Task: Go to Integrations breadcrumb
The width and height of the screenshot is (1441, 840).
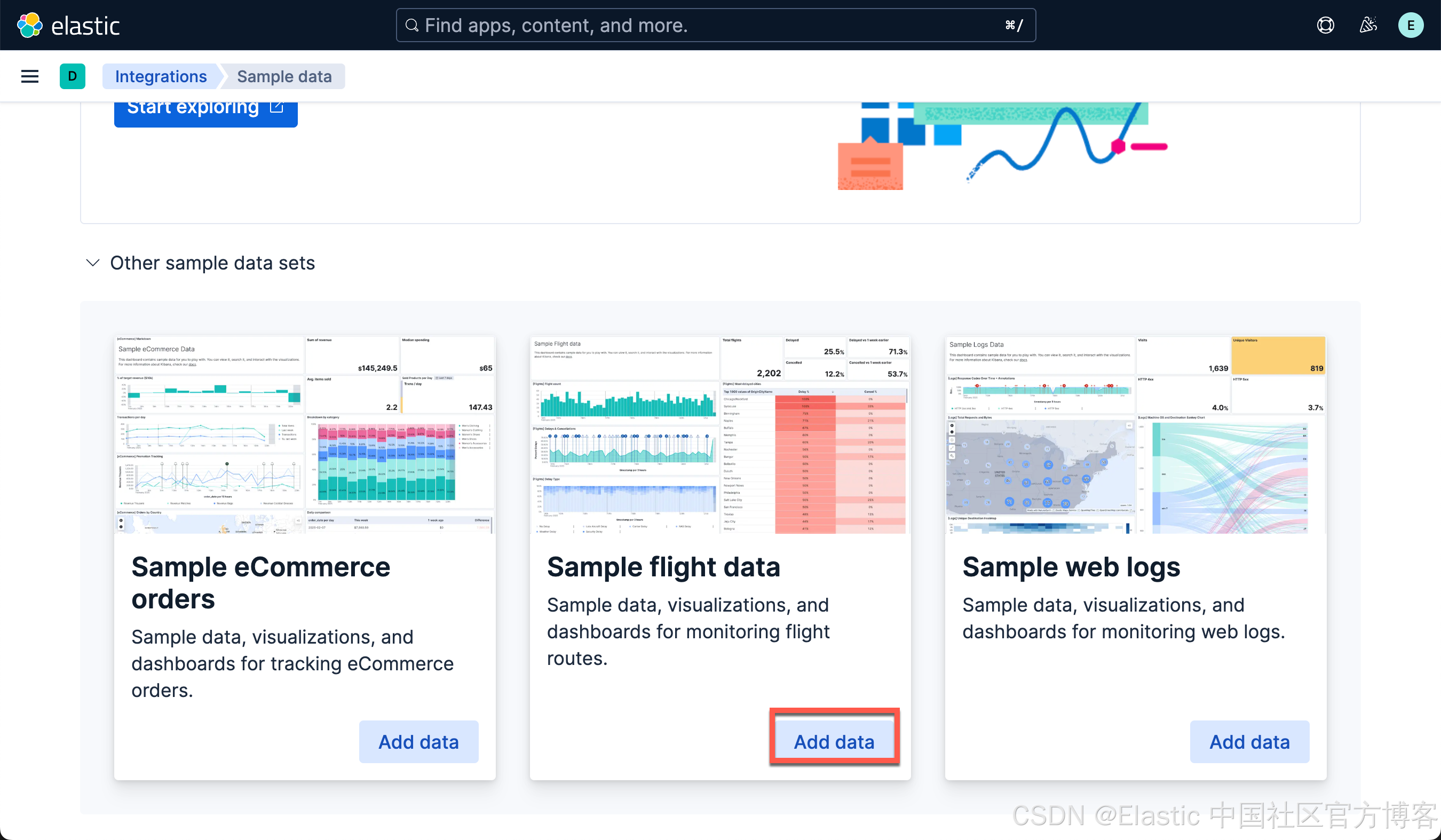Action: tap(161, 76)
